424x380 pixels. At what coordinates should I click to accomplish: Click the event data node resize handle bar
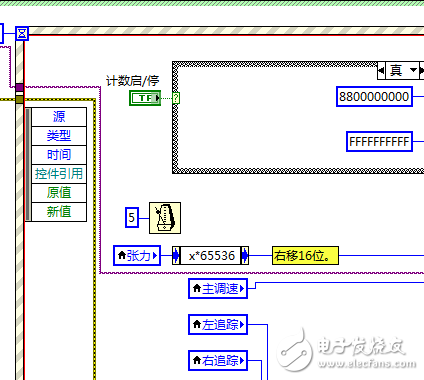point(28,165)
